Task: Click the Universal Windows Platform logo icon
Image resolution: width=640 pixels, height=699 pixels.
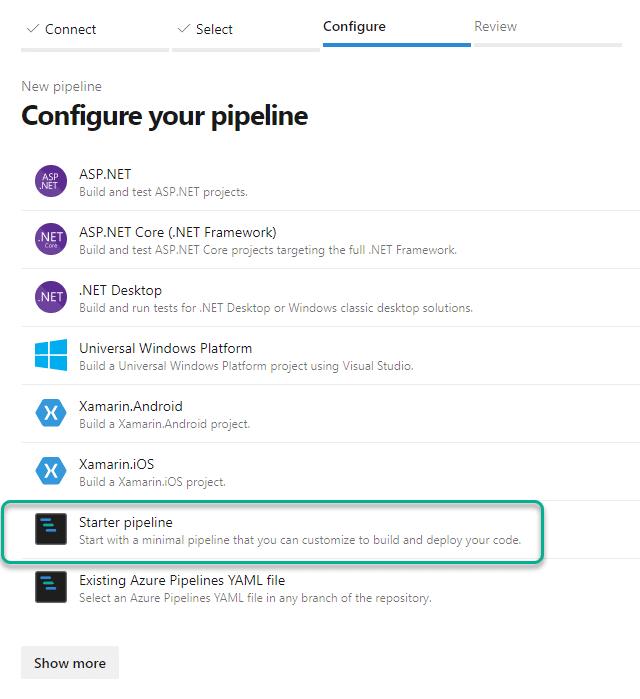Action: pos(51,356)
